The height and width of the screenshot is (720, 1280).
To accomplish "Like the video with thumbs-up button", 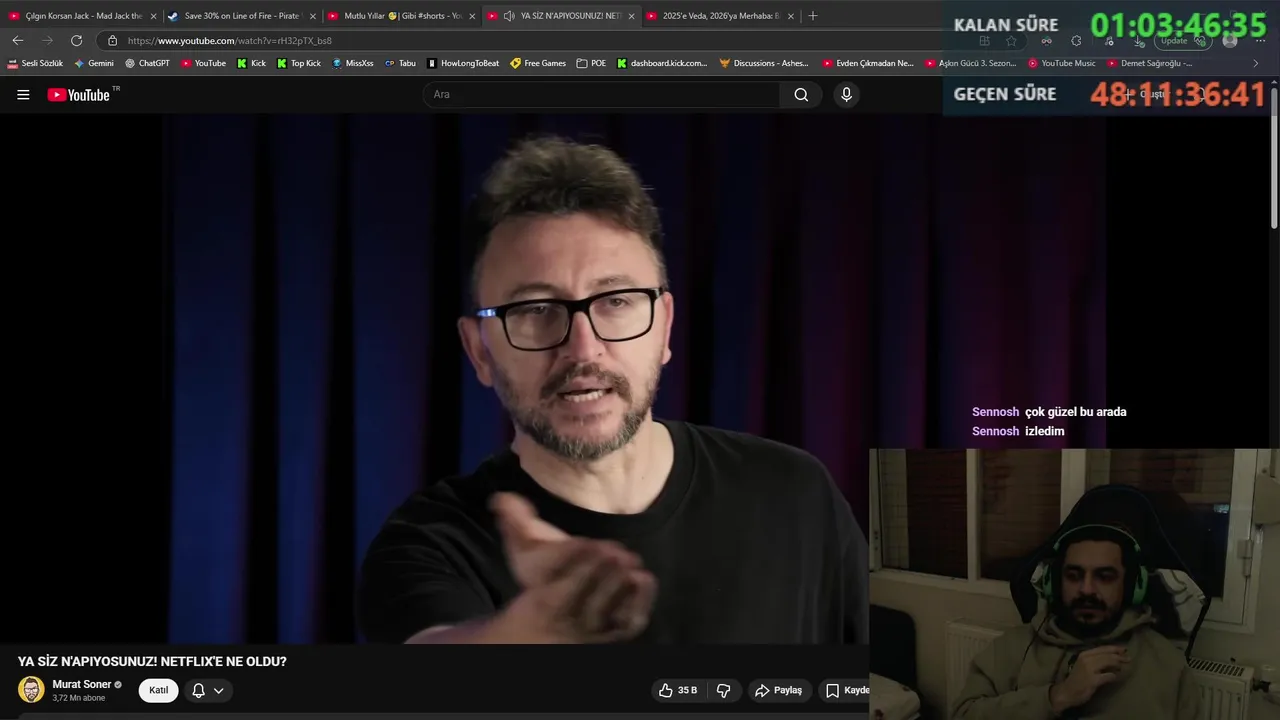I will click(x=677, y=690).
